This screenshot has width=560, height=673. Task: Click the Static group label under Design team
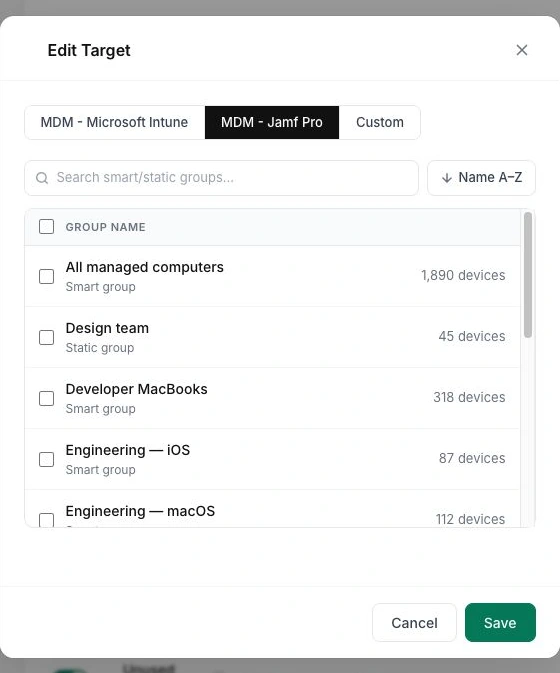[x=100, y=348]
